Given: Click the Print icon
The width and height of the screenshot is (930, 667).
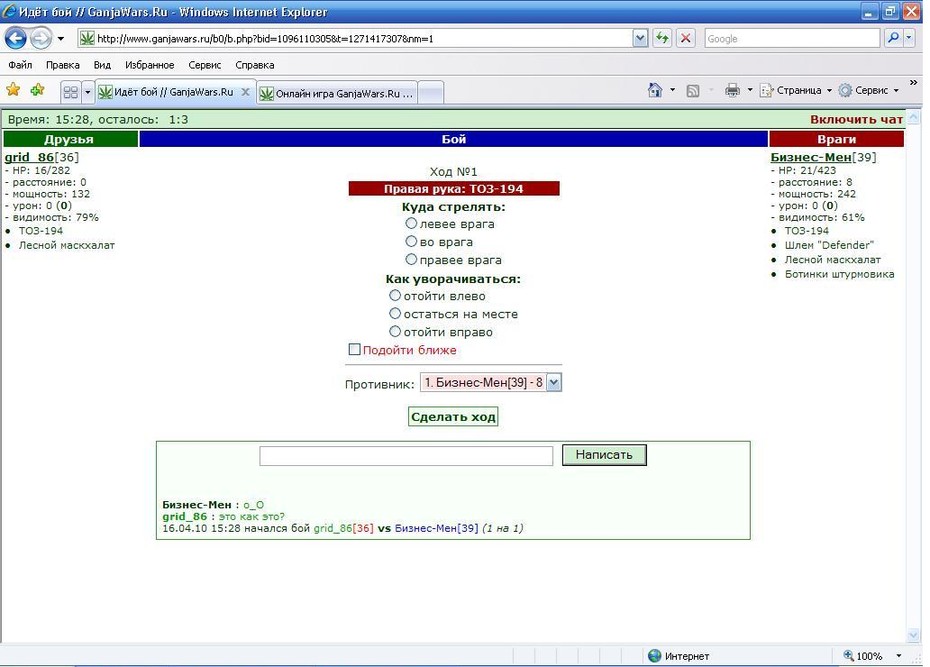Looking at the screenshot, I should coord(732,90).
